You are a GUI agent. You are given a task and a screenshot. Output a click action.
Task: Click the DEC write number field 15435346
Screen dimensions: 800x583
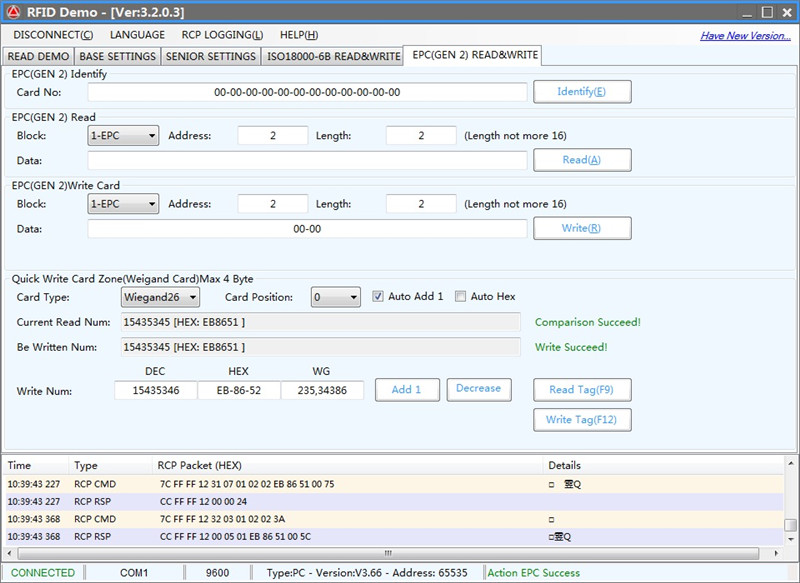(x=156, y=391)
